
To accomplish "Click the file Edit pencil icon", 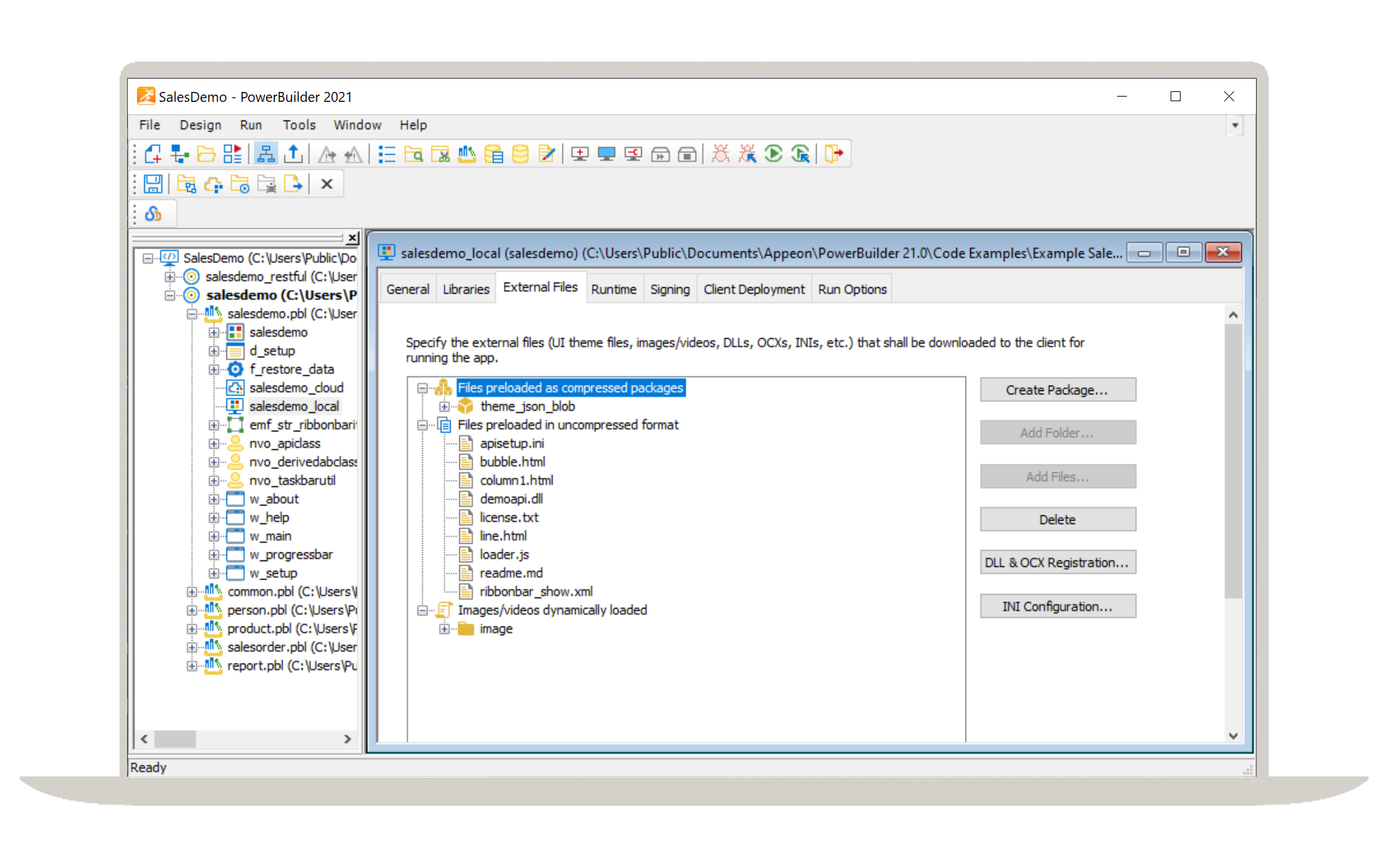I will click(547, 154).
